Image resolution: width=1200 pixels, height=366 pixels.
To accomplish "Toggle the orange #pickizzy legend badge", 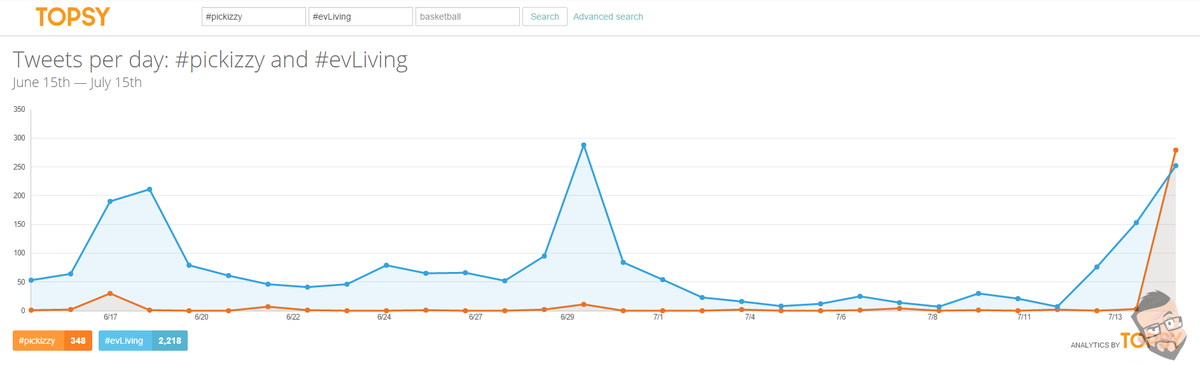I will 53,341.
